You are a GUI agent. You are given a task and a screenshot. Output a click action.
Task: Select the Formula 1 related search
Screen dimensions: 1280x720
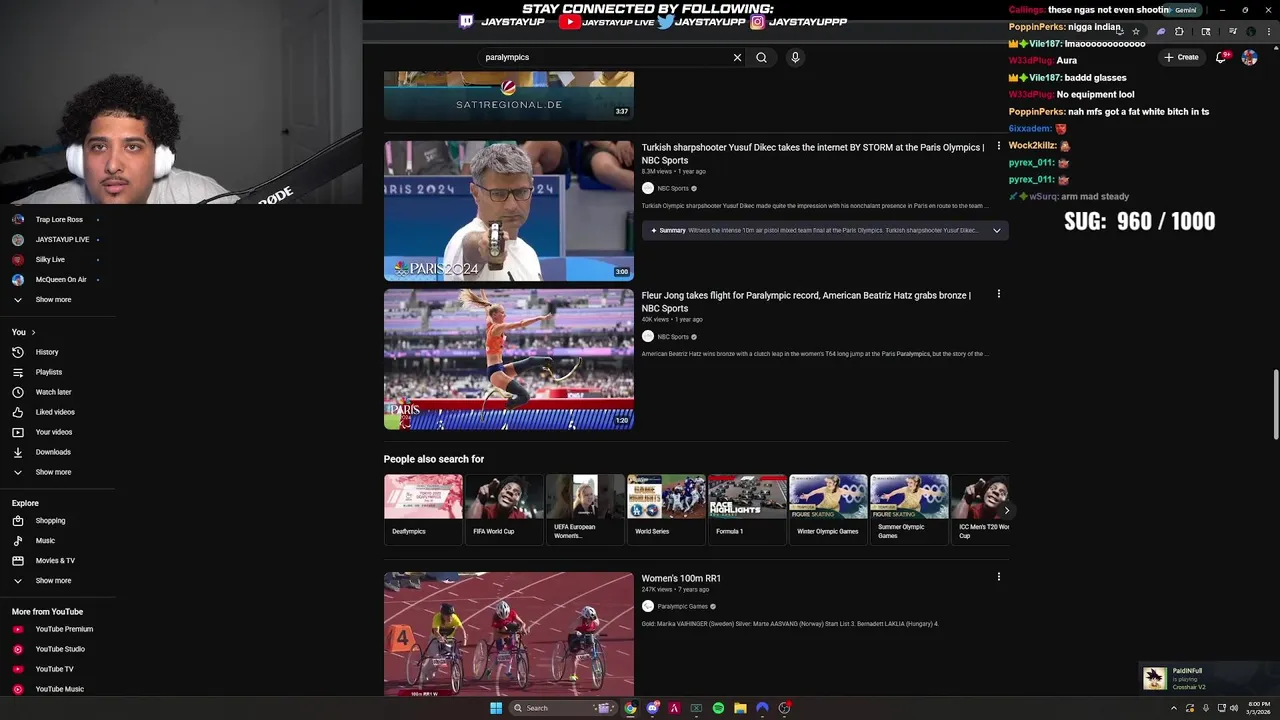point(747,509)
